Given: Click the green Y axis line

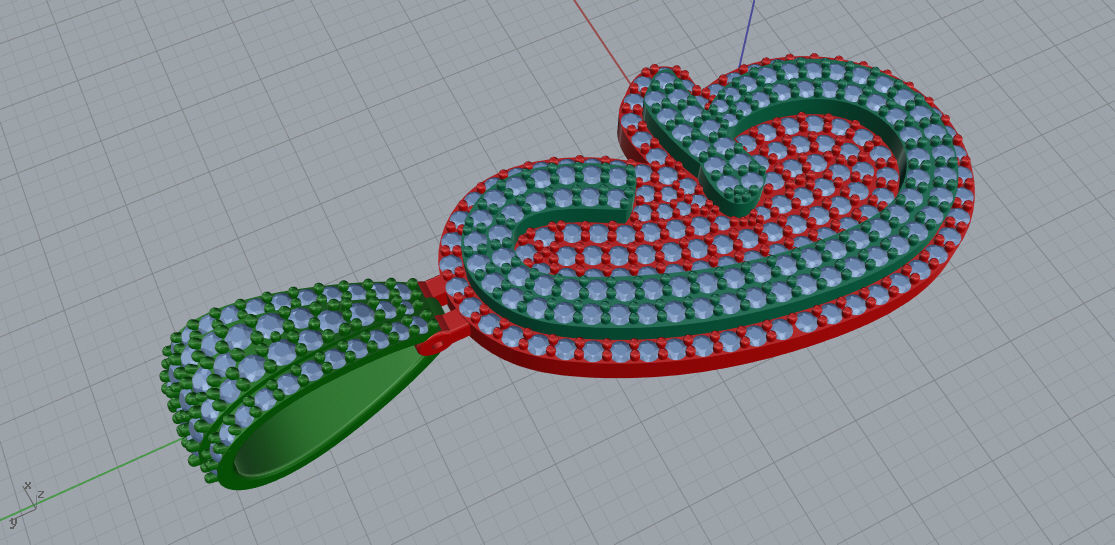Looking at the screenshot, I should coord(89,478).
